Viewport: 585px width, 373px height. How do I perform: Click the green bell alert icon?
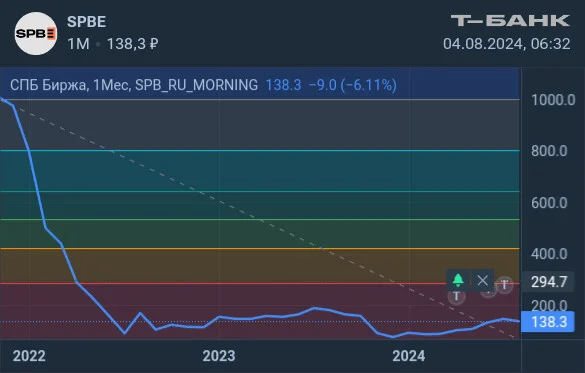458,280
